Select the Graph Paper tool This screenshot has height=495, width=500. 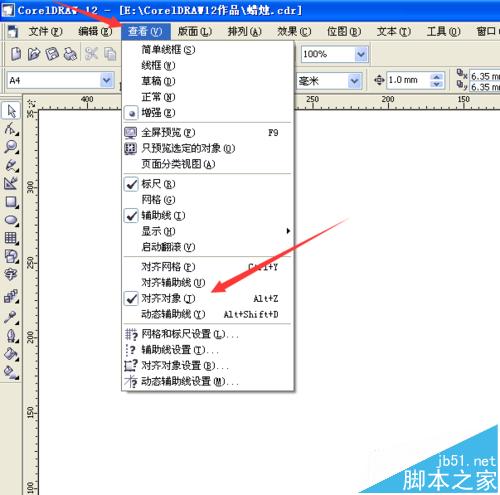tap(11, 238)
